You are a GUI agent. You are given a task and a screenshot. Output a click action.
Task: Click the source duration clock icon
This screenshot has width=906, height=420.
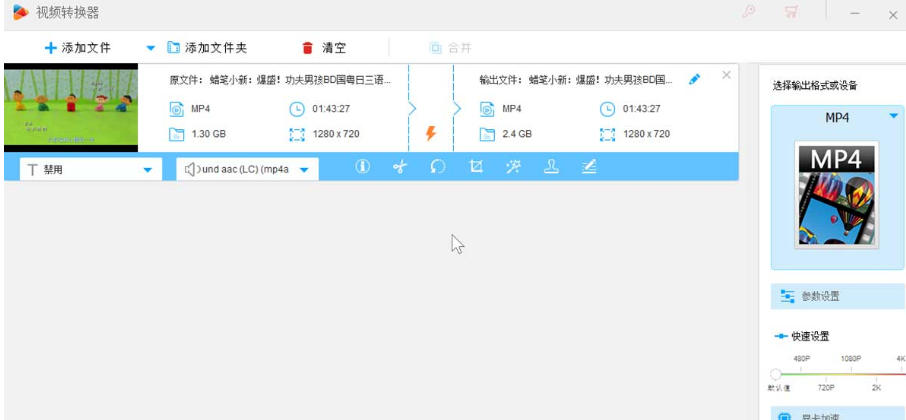coord(296,109)
